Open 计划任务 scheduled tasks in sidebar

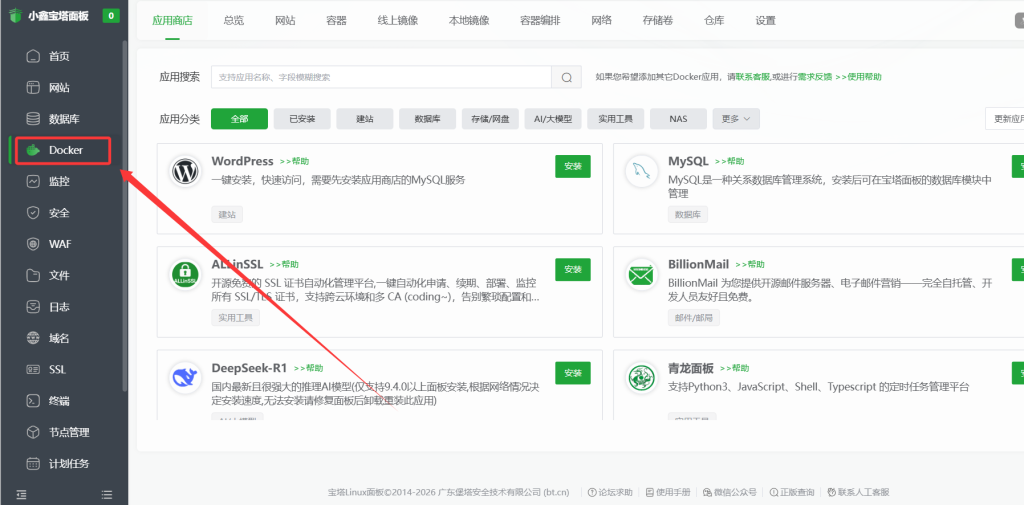coord(68,463)
